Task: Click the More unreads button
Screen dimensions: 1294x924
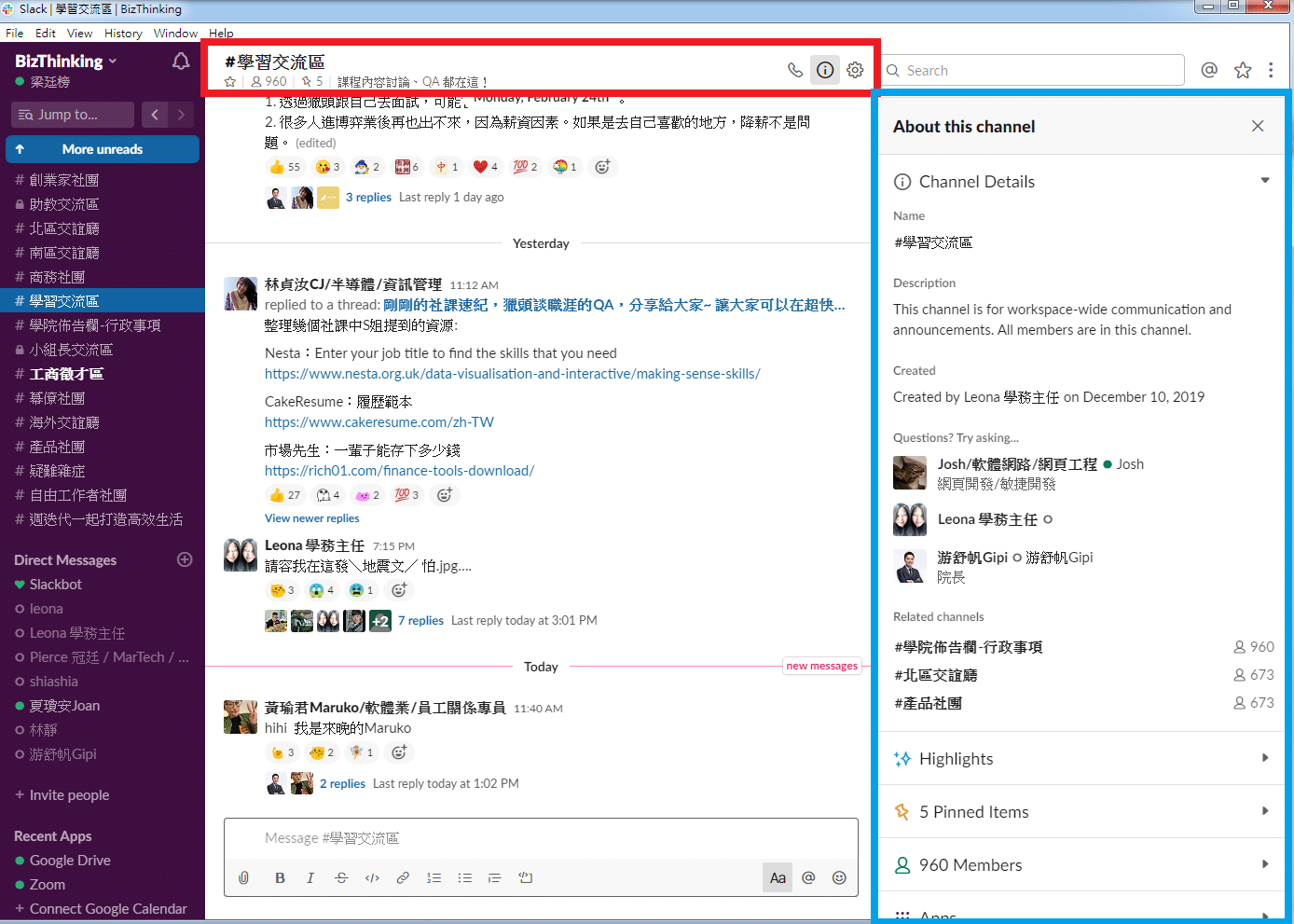Action: [x=103, y=149]
